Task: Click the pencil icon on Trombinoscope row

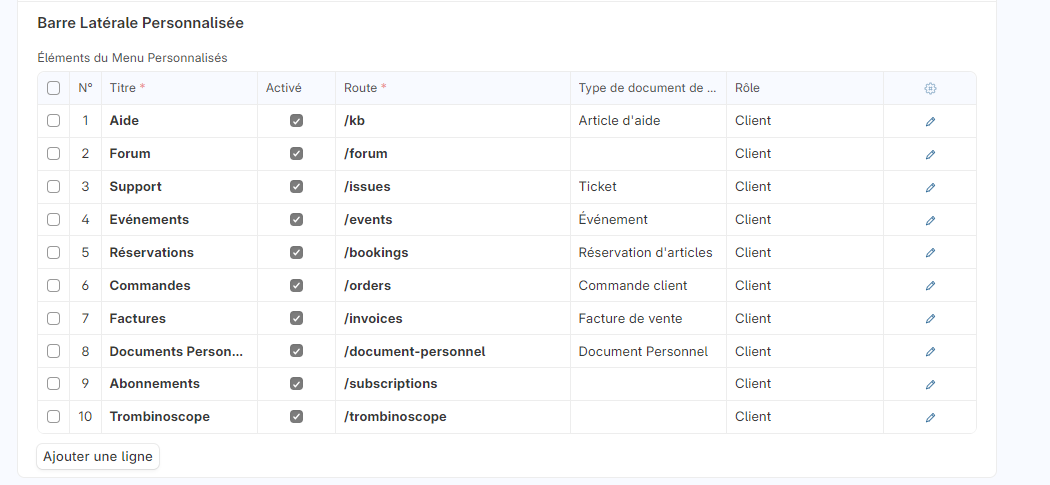Action: pyautogui.click(x=930, y=417)
